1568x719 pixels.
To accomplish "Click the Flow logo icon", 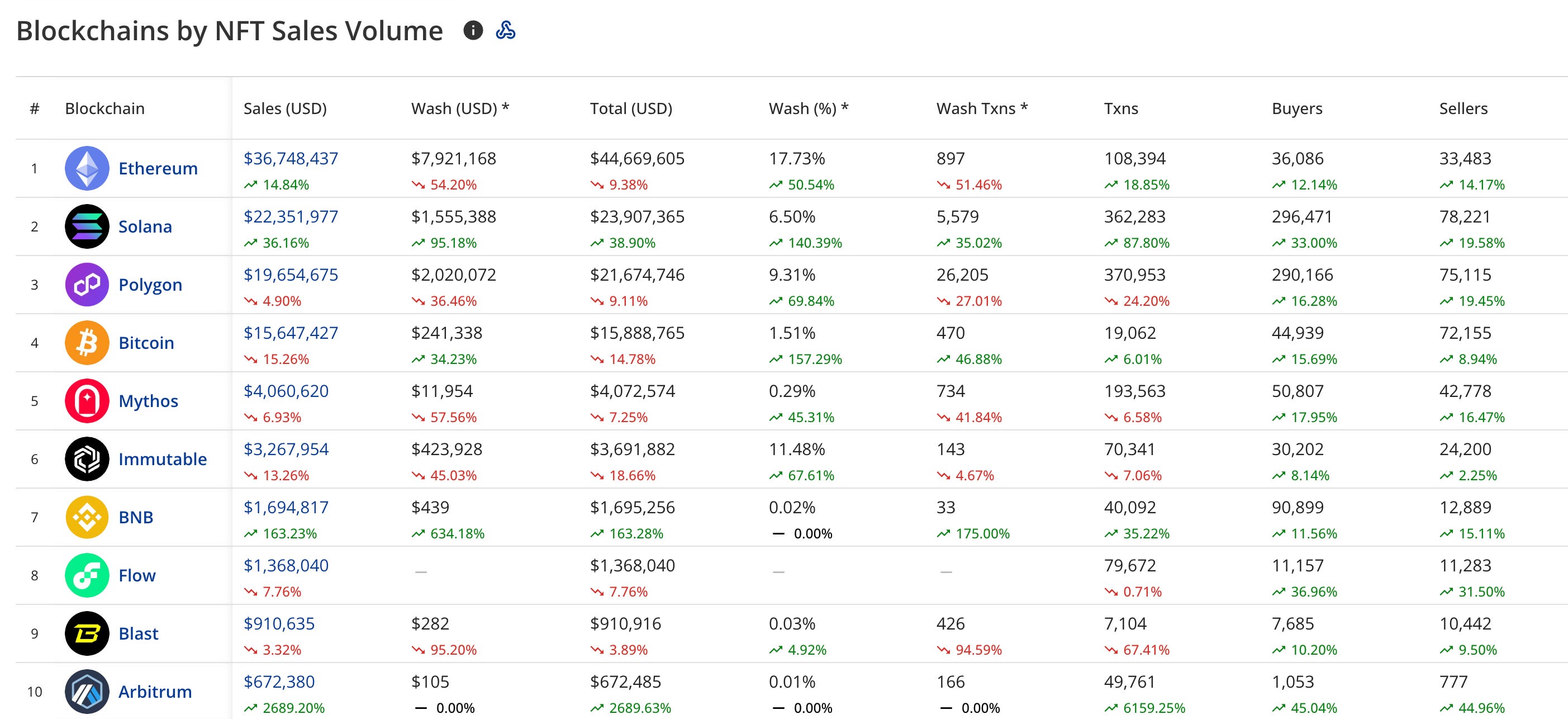I will point(87,575).
